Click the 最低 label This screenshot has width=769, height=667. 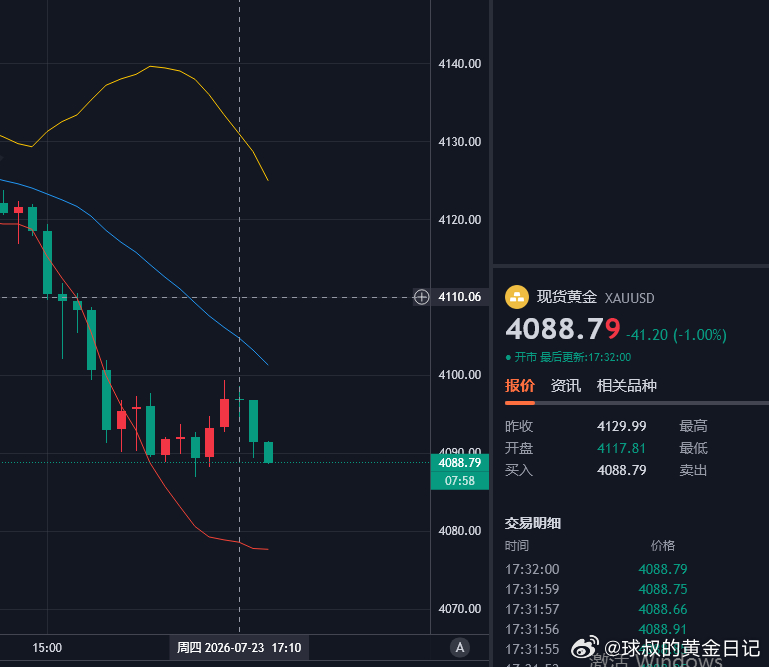point(693,448)
